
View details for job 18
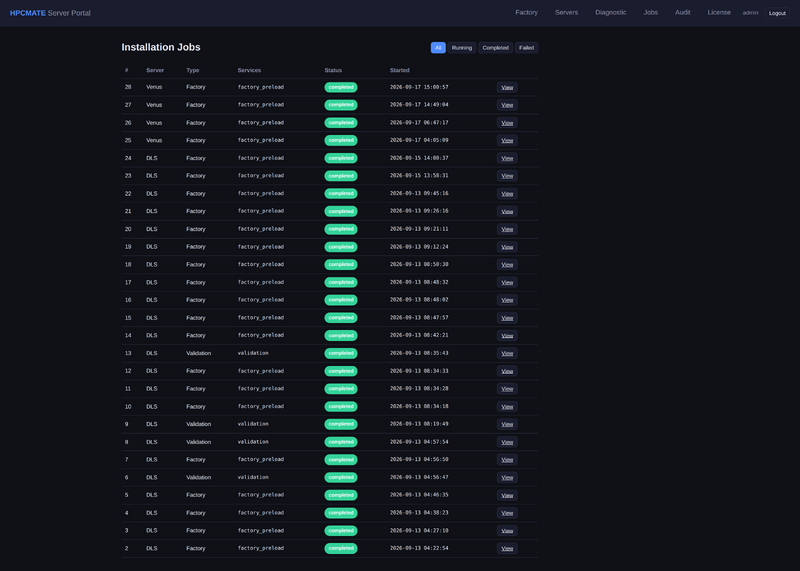(x=507, y=265)
